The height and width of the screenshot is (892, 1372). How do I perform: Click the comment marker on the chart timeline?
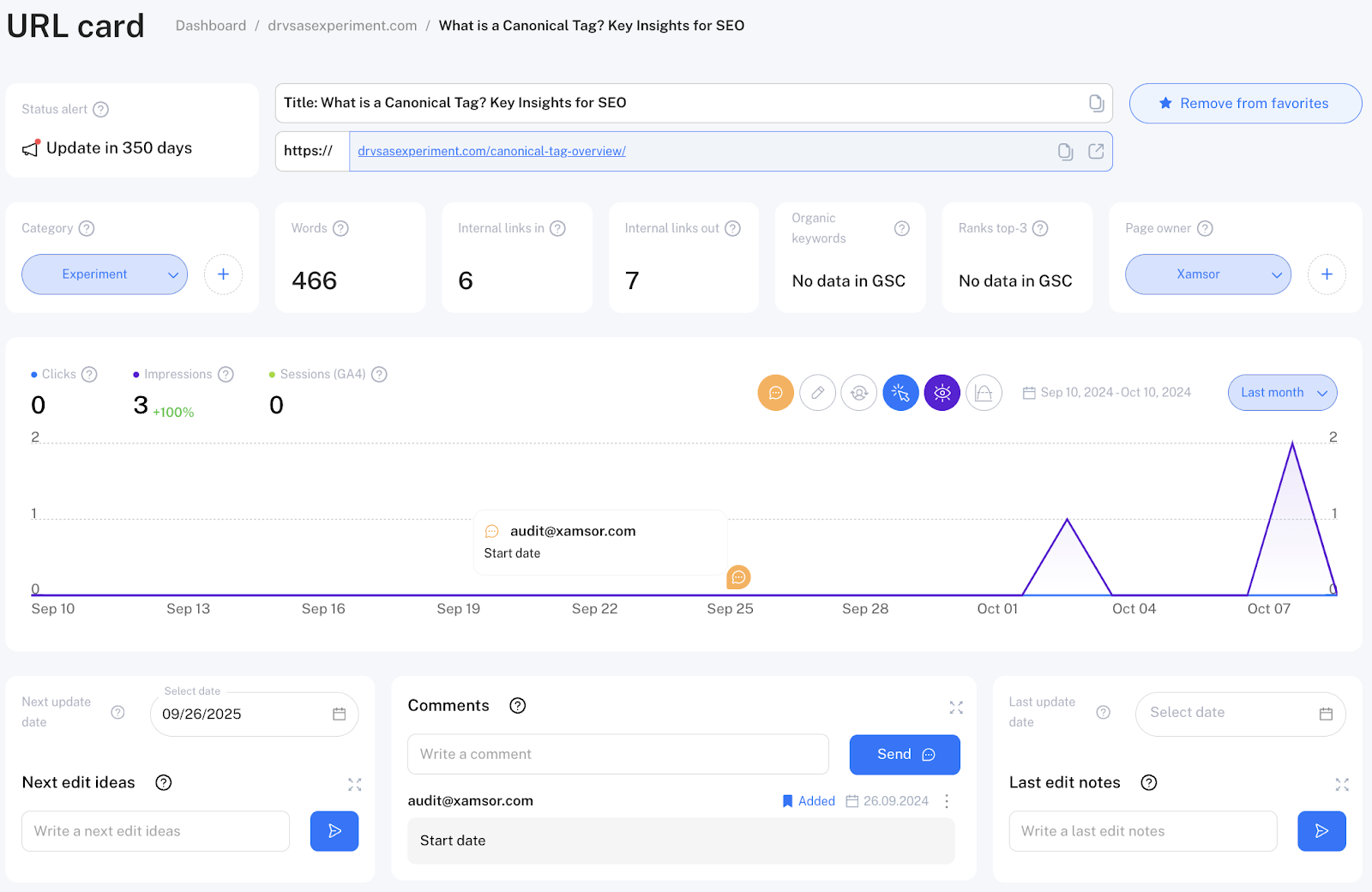pos(738,577)
